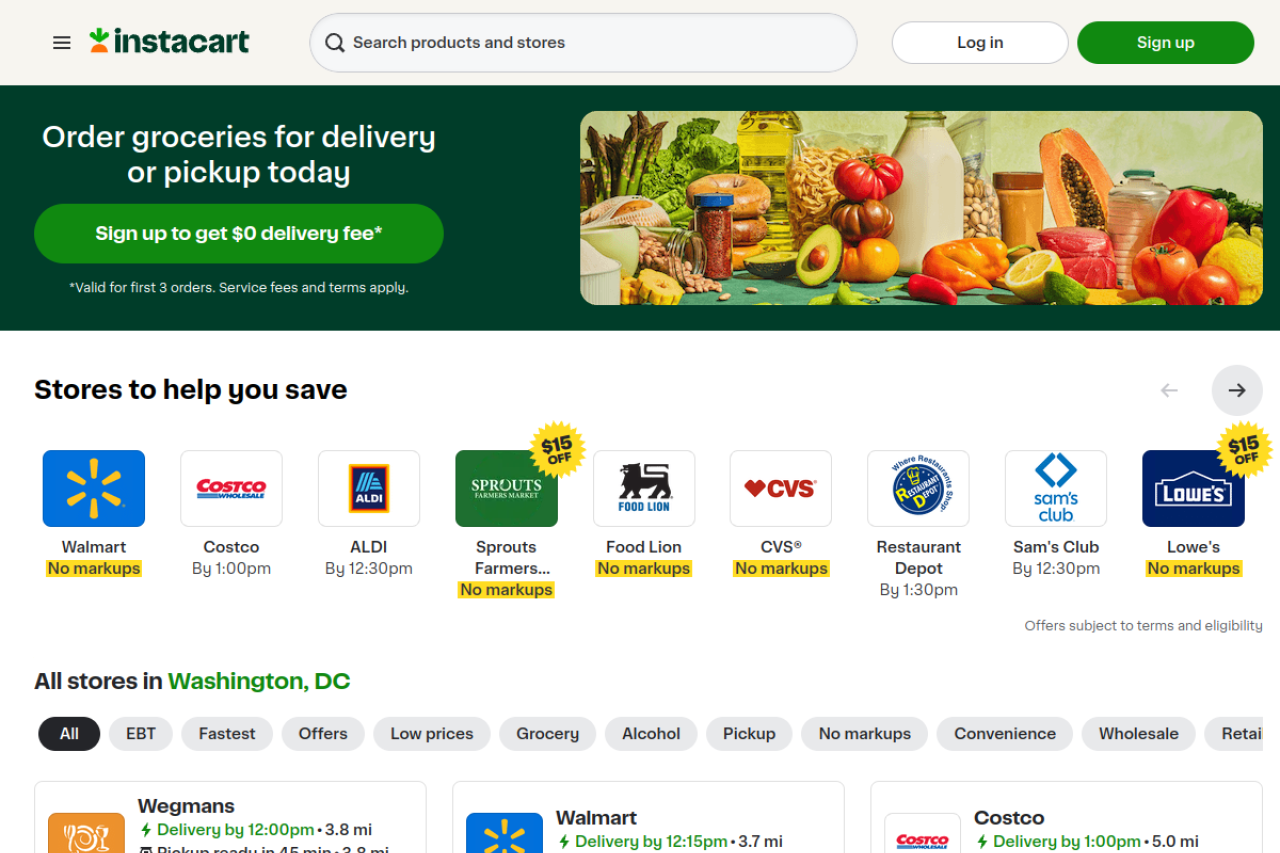Pick the Sam's Club logo
This screenshot has width=1280, height=853.
point(1056,488)
